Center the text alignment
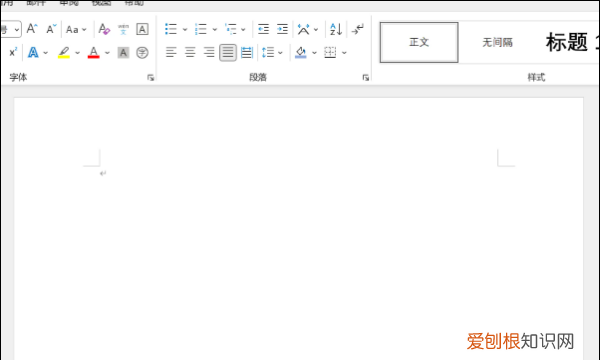600x360 pixels. 190,52
